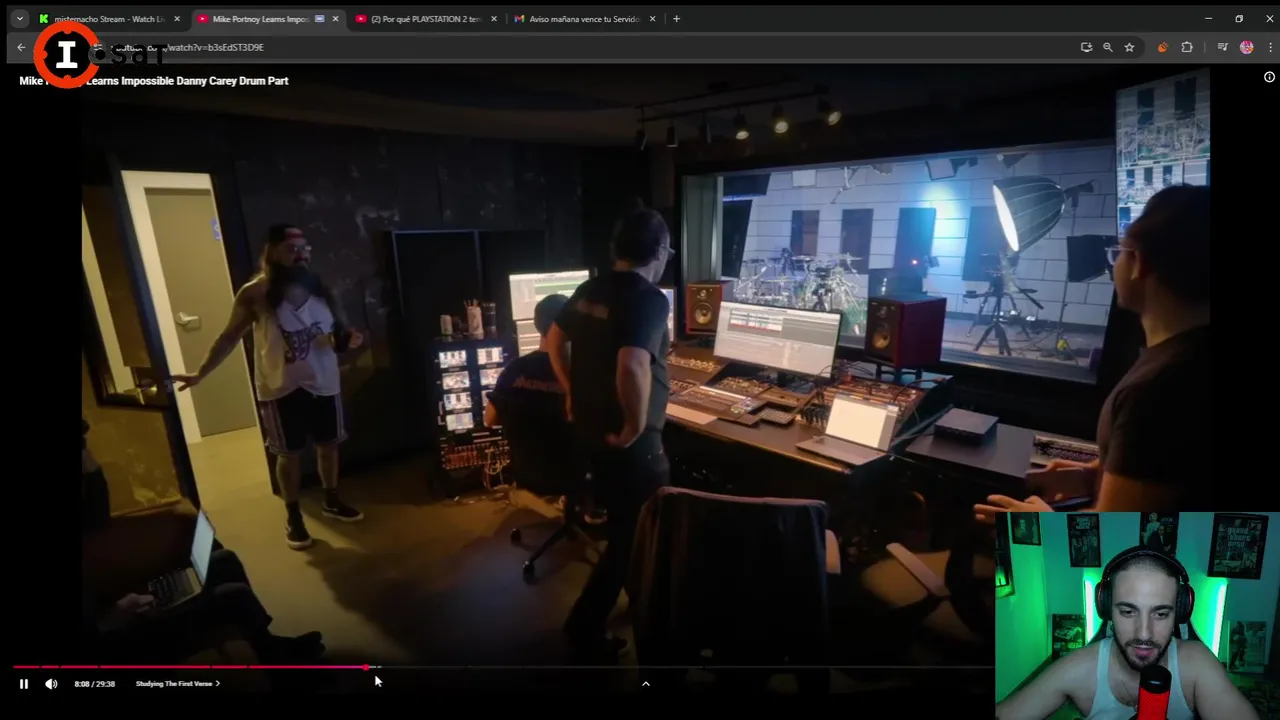
Task: Pause the YouTube video
Action: [x=24, y=684]
